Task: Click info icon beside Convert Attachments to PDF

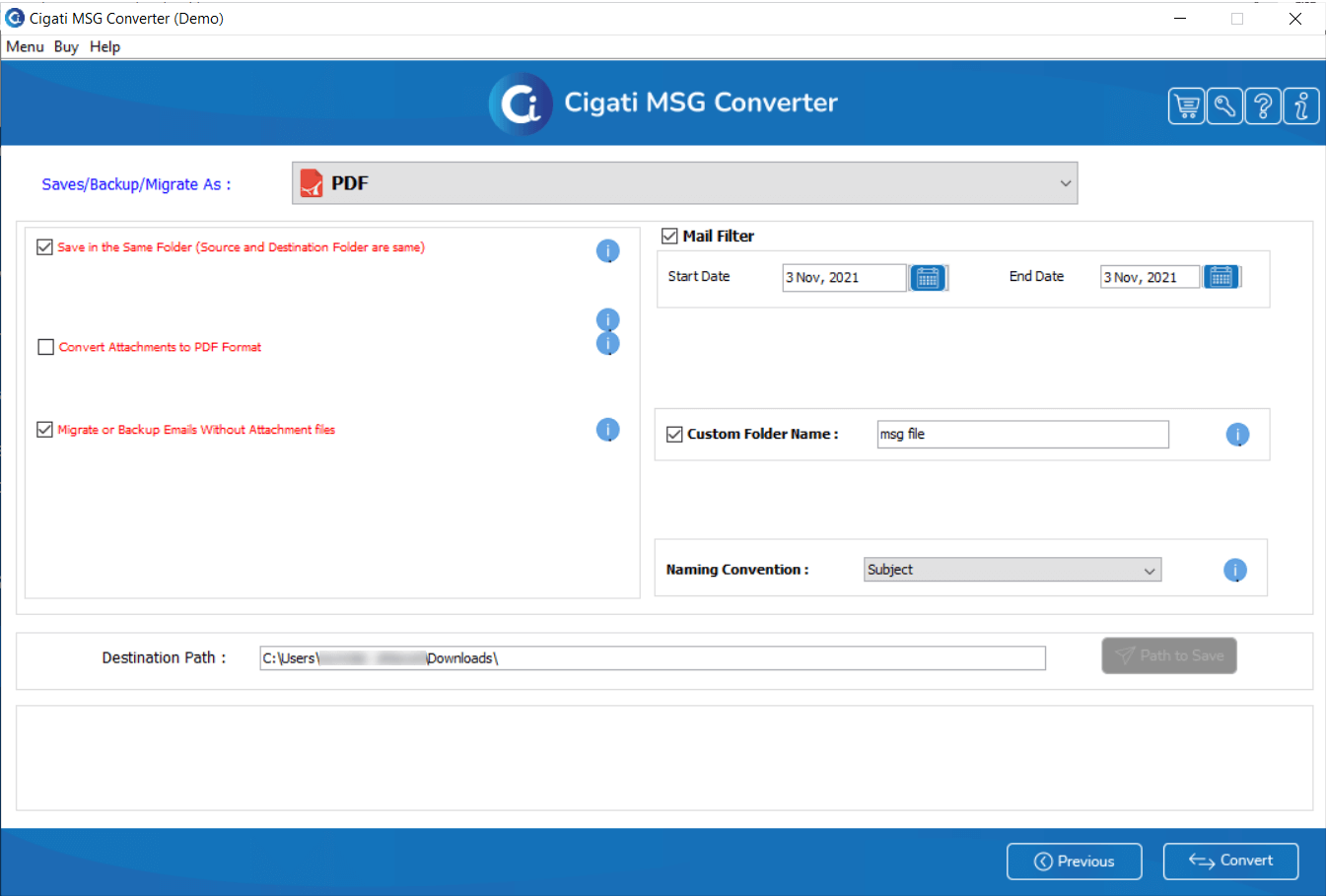Action: click(x=608, y=343)
